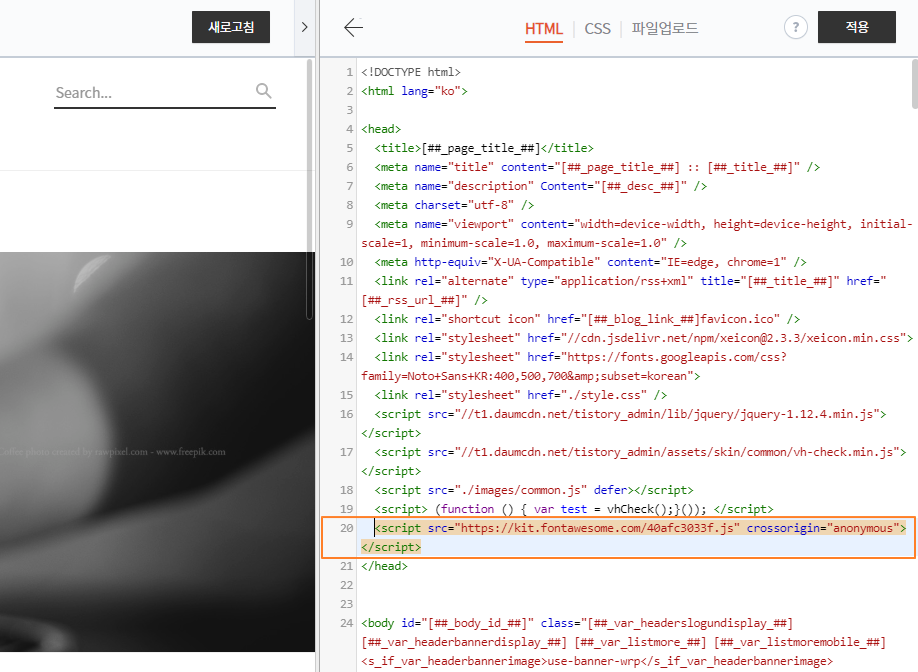Click line number 24 in gutter
The width and height of the screenshot is (918, 672).
tap(347, 623)
